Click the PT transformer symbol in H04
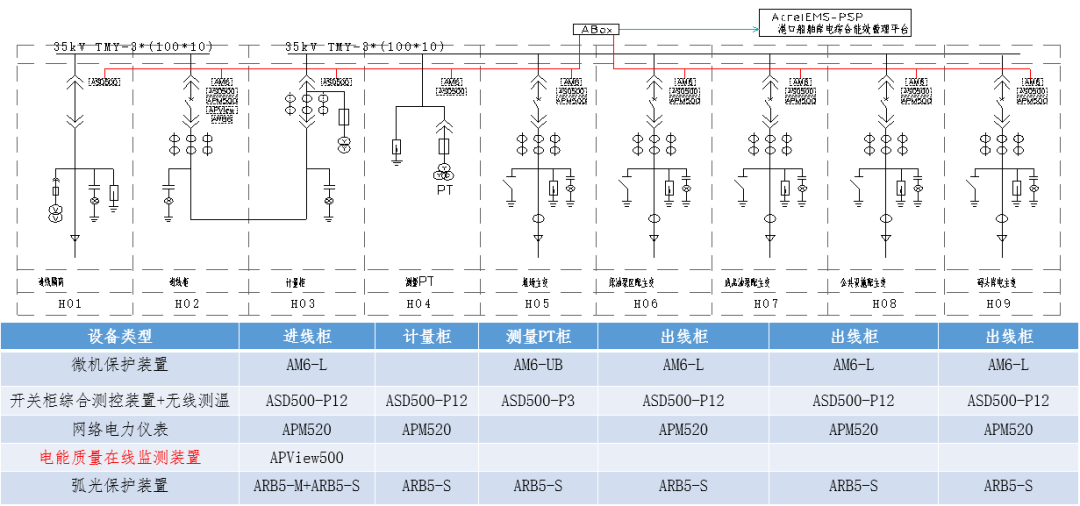 (x=444, y=171)
